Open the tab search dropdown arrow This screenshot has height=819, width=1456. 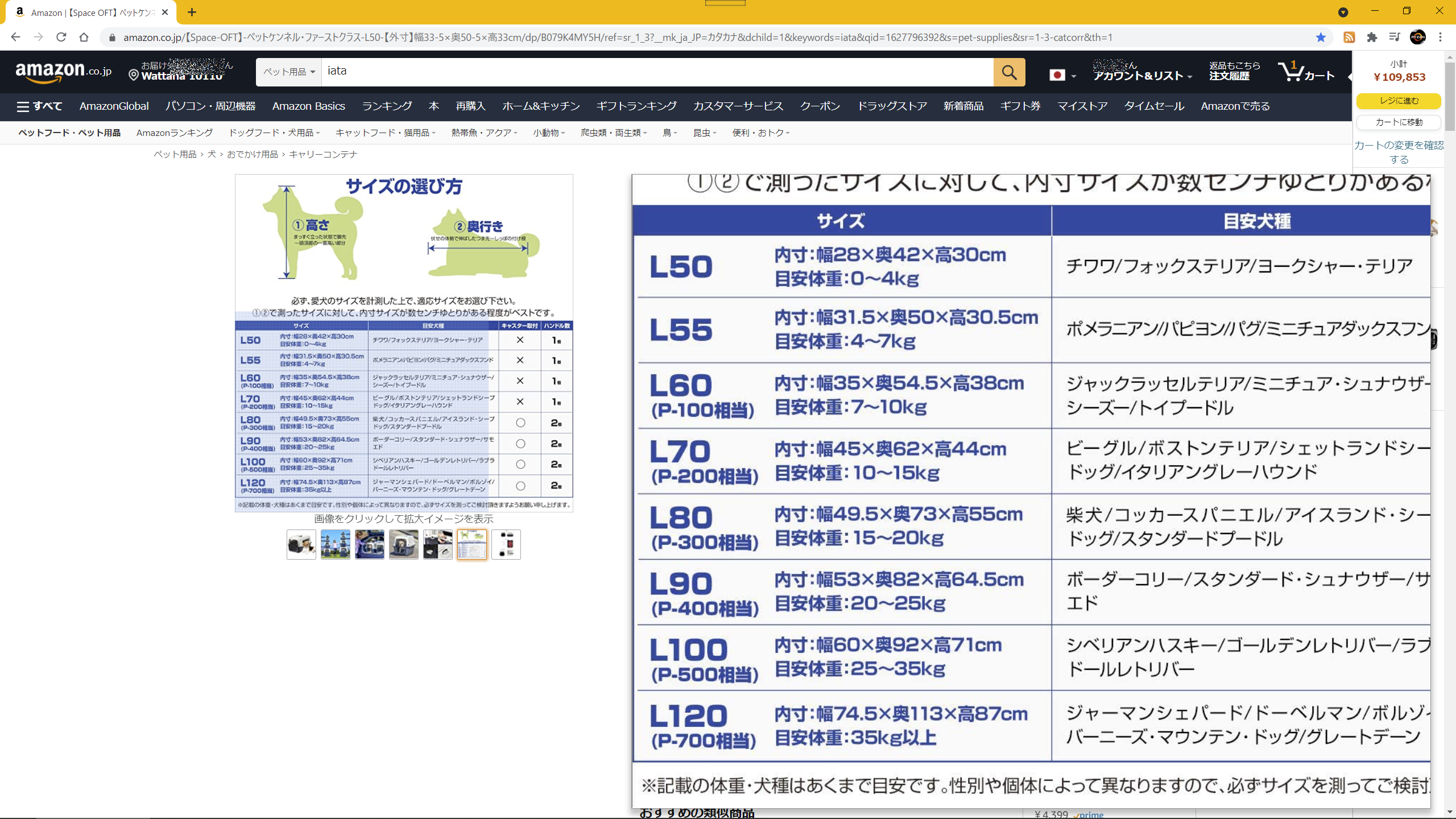(x=1343, y=12)
